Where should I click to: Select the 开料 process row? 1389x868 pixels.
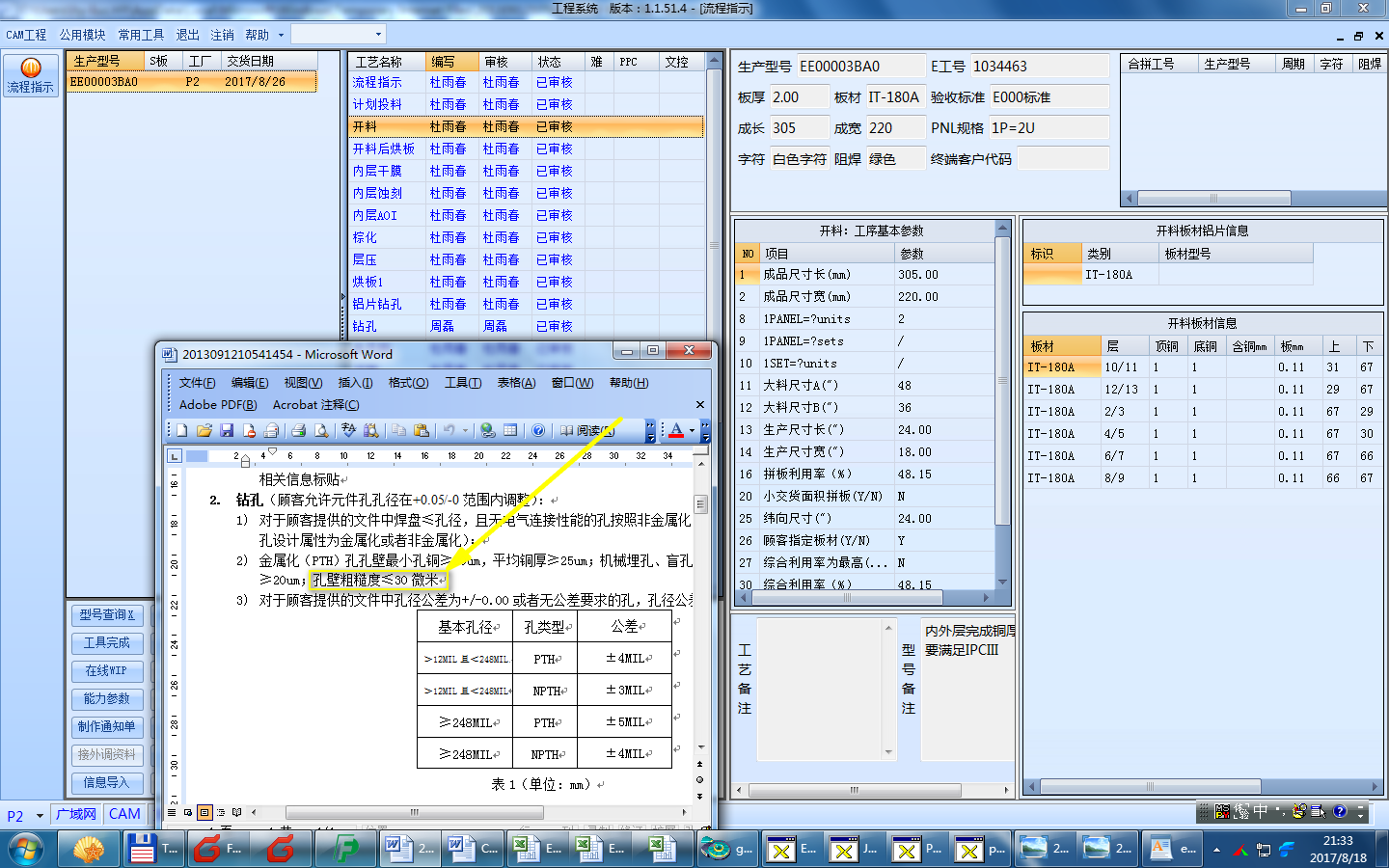coord(526,126)
